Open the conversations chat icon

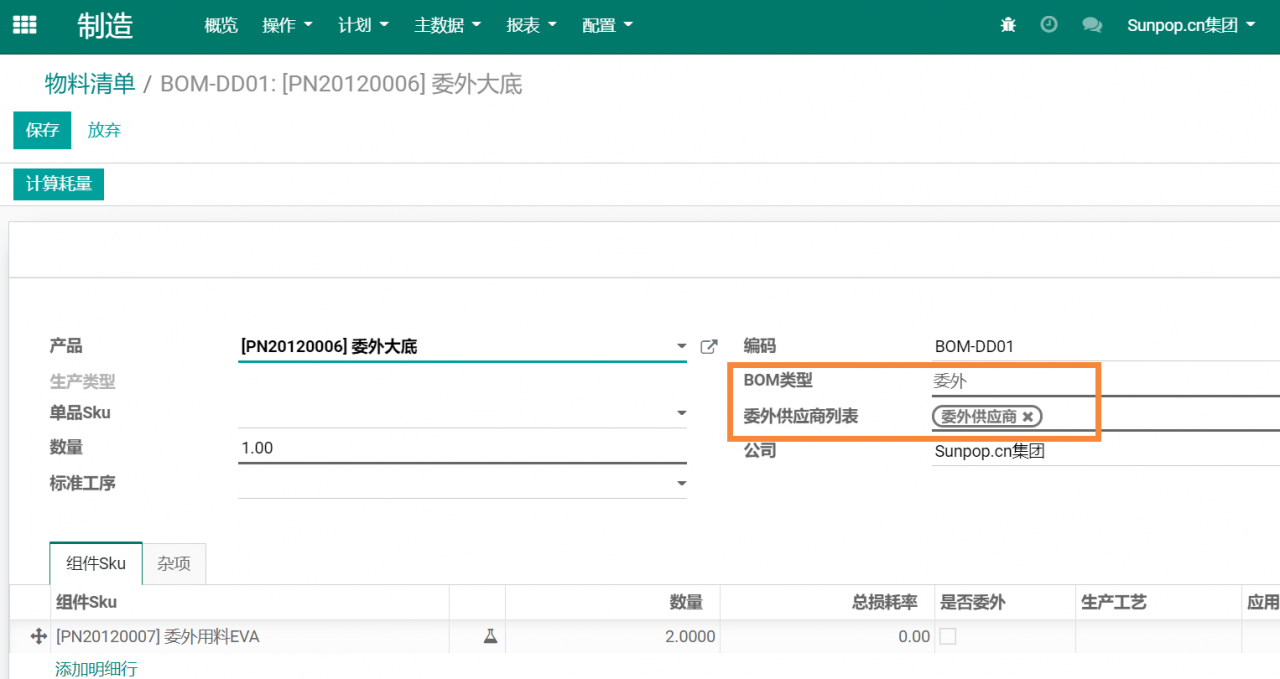[1092, 25]
